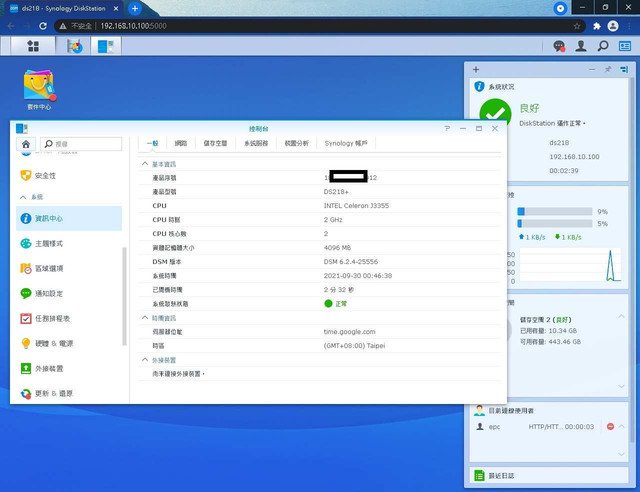Bookmark this page with star icon

[577, 26]
